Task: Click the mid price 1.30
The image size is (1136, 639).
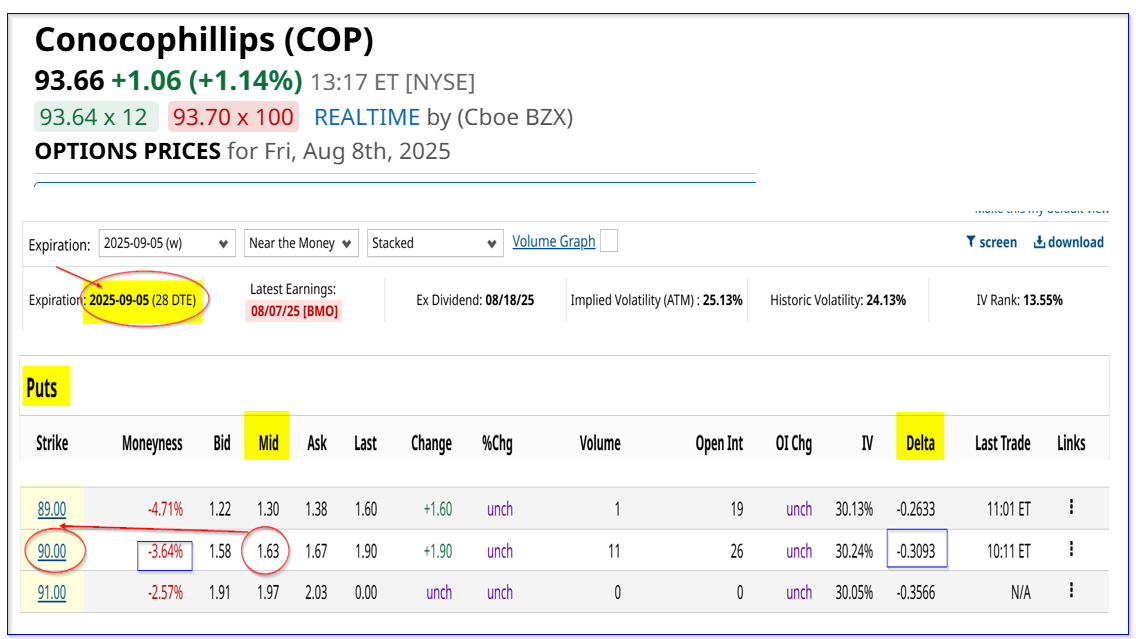Action: pyautogui.click(x=268, y=509)
